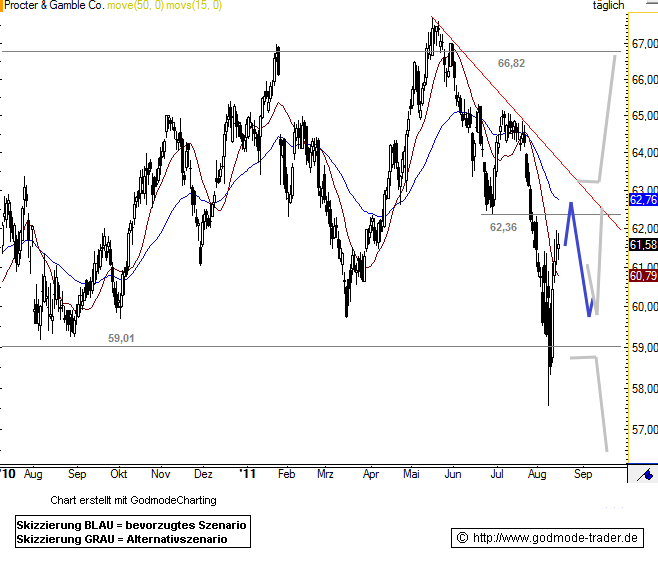Click the 62,36 horizontal level label
The width and height of the screenshot is (658, 566).
point(503,227)
